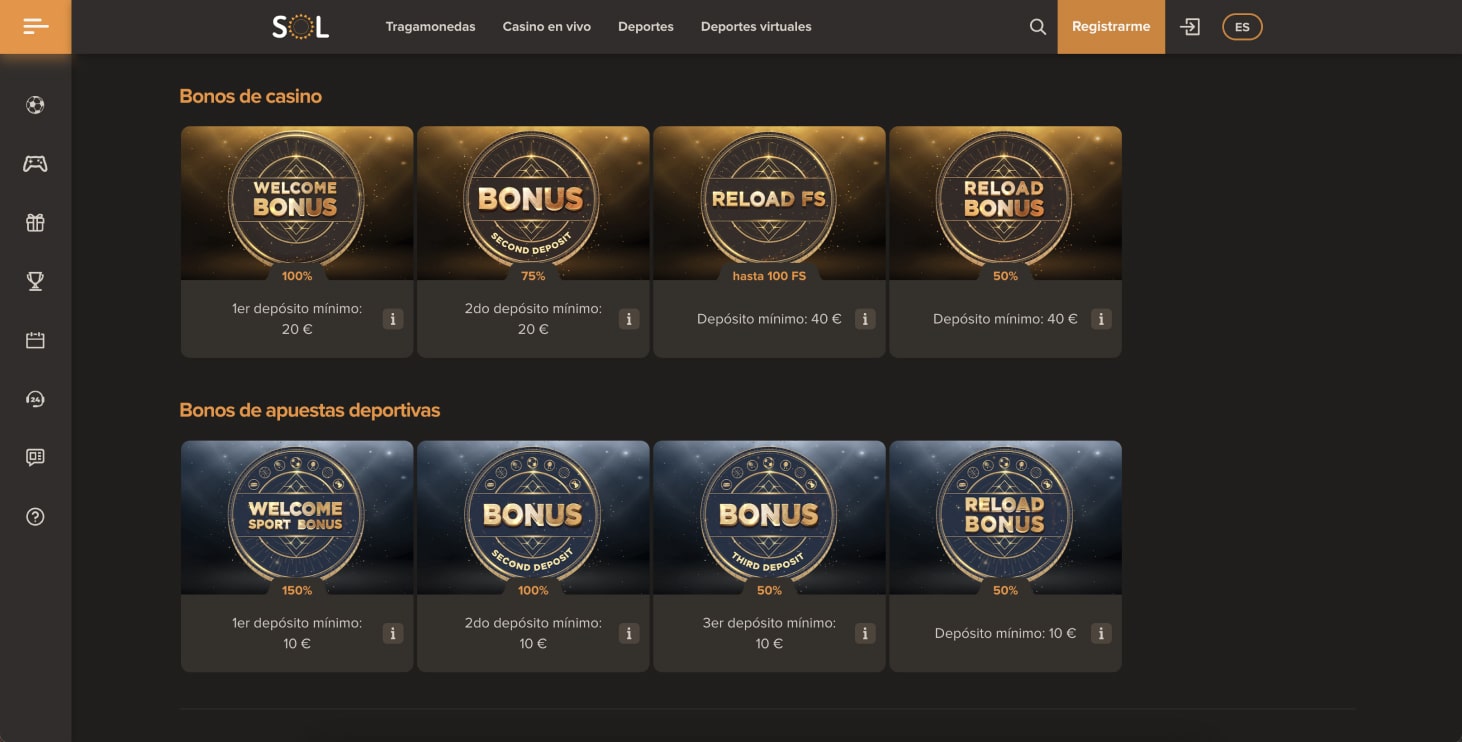
Task: Show info for casino Welcome Bonus 100%
Action: 393,319
